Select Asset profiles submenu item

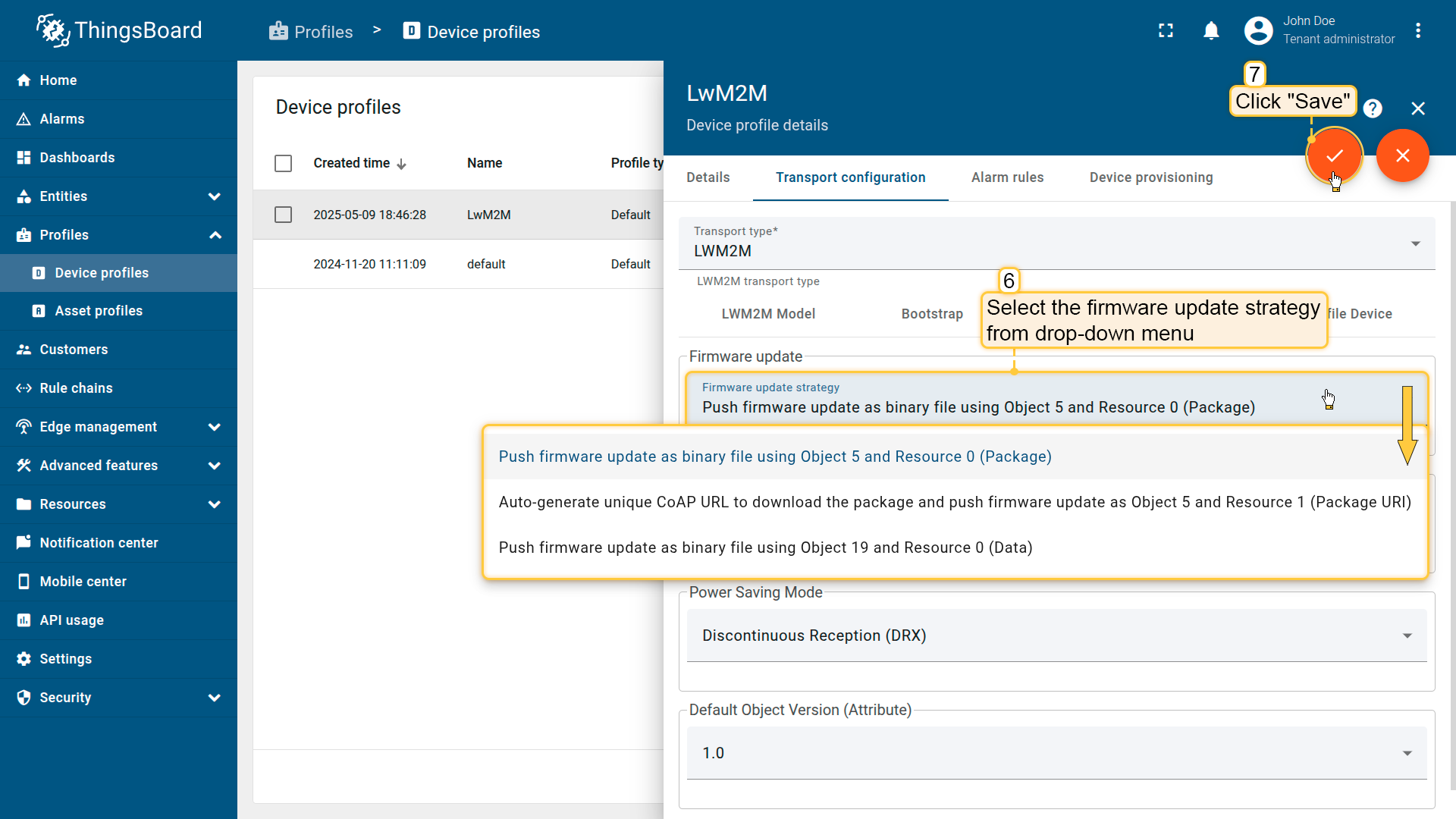[x=118, y=311]
